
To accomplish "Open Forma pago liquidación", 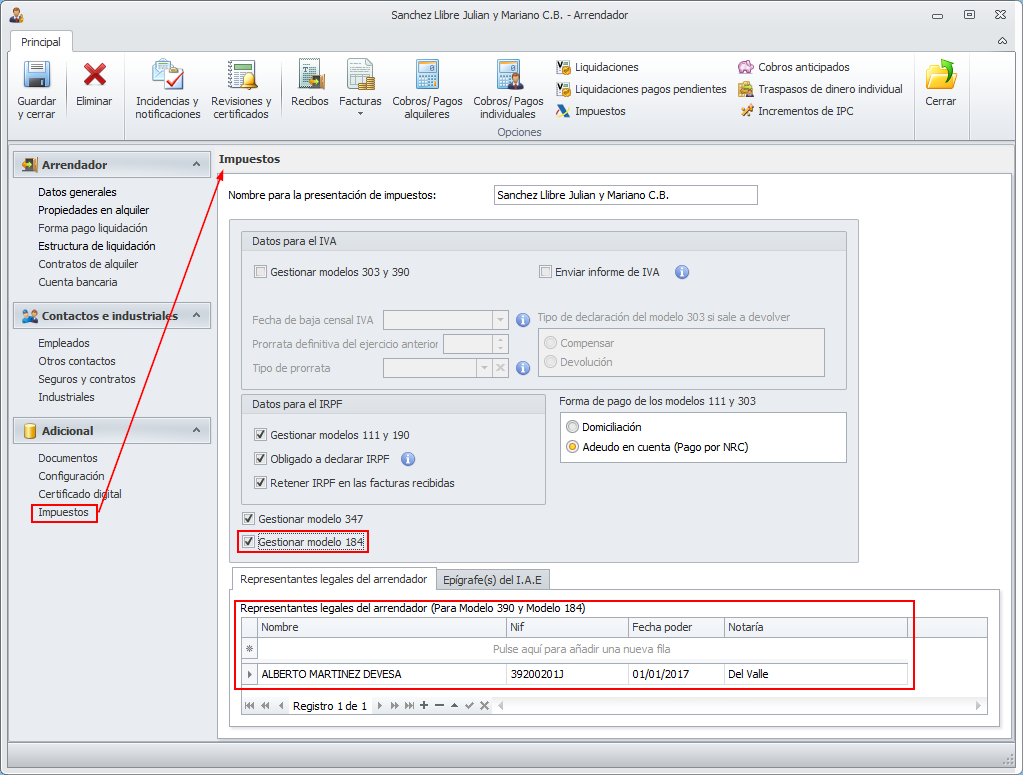I will tap(93, 228).
